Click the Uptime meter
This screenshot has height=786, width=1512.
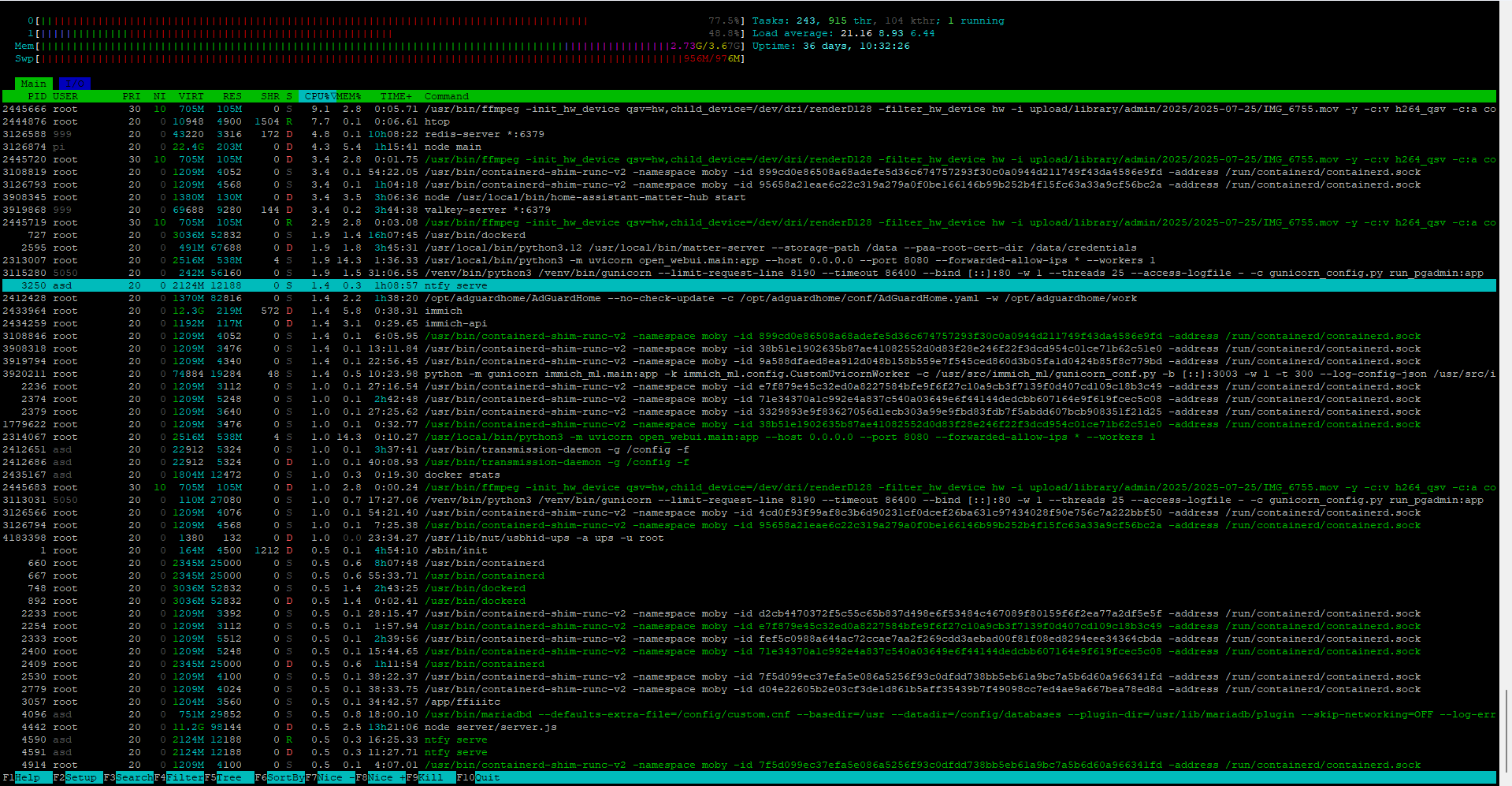pos(831,46)
